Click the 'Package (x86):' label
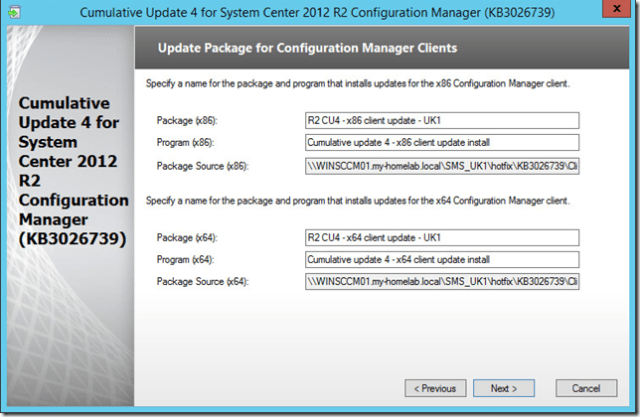The height and width of the screenshot is (417, 640). pos(187,121)
